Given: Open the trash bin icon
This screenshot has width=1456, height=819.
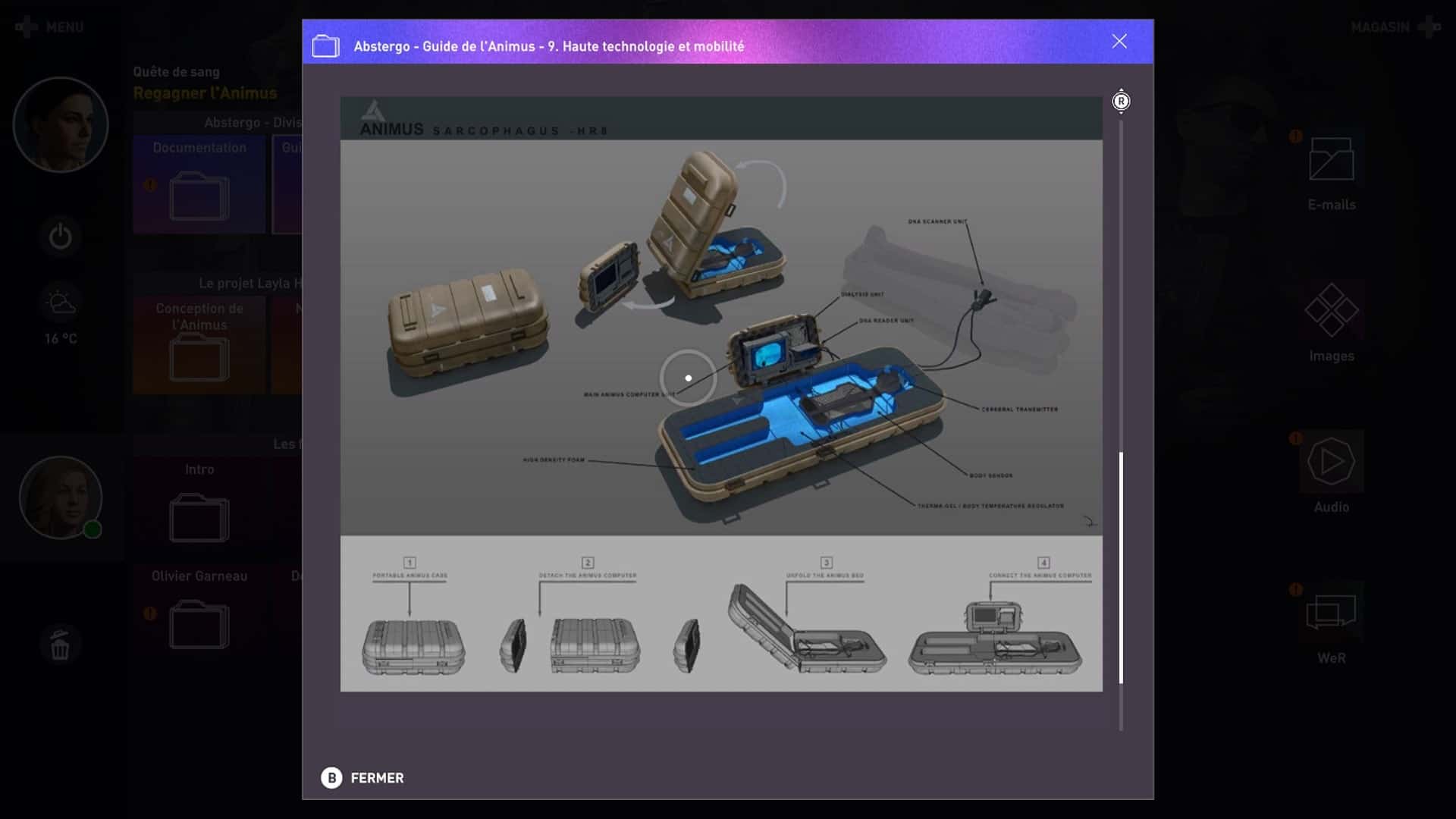Looking at the screenshot, I should coord(60,645).
